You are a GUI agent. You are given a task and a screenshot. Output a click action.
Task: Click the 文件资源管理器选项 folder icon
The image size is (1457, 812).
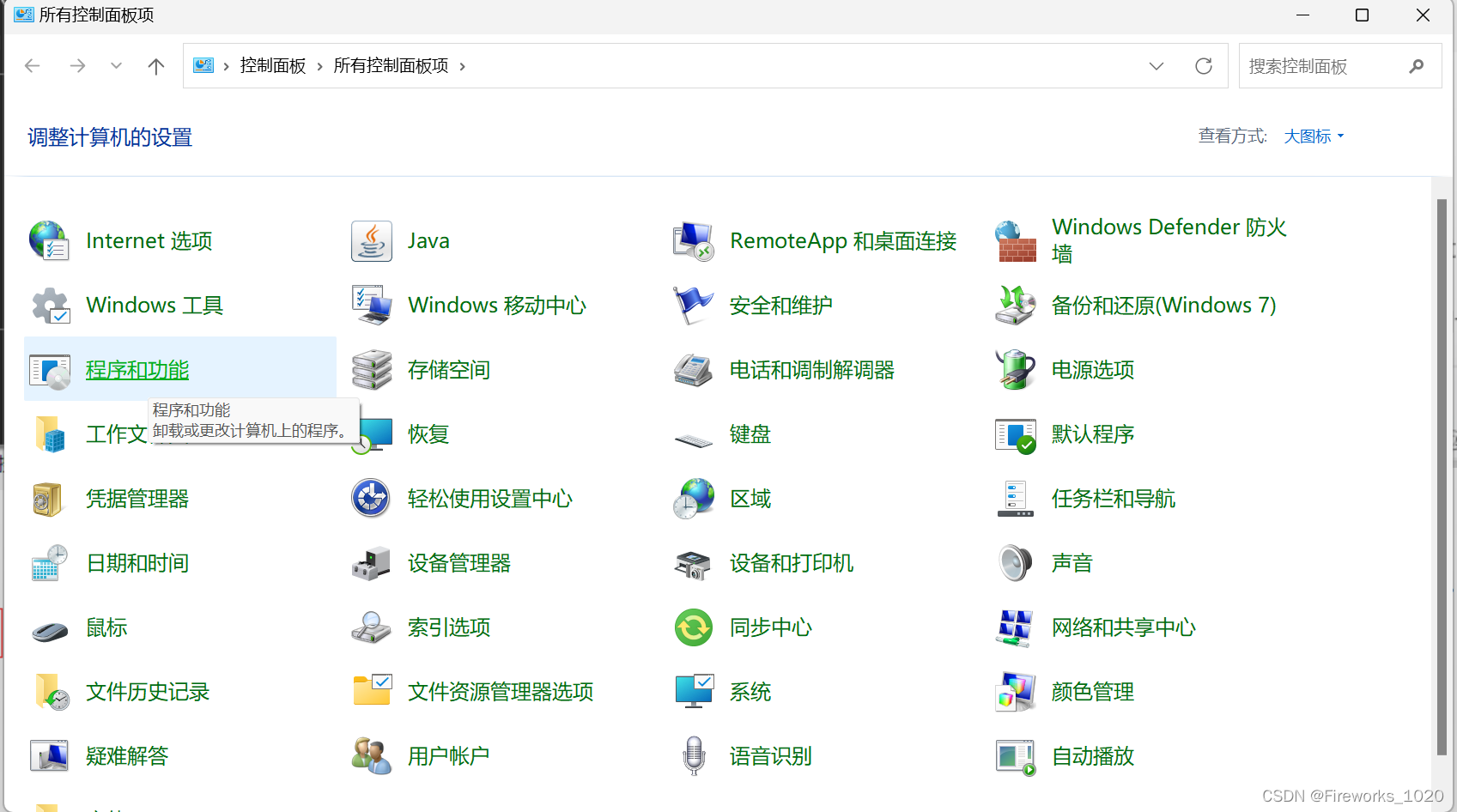pyautogui.click(x=372, y=692)
